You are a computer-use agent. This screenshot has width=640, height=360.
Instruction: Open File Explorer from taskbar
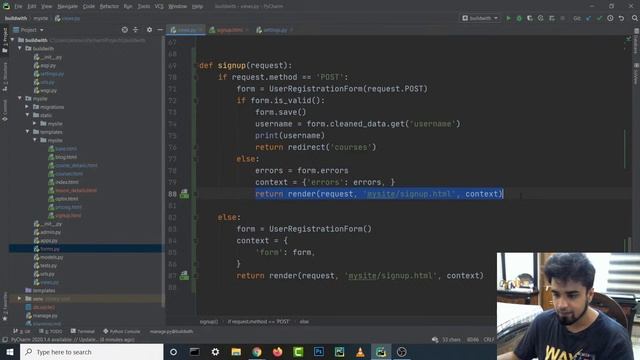coord(236,352)
